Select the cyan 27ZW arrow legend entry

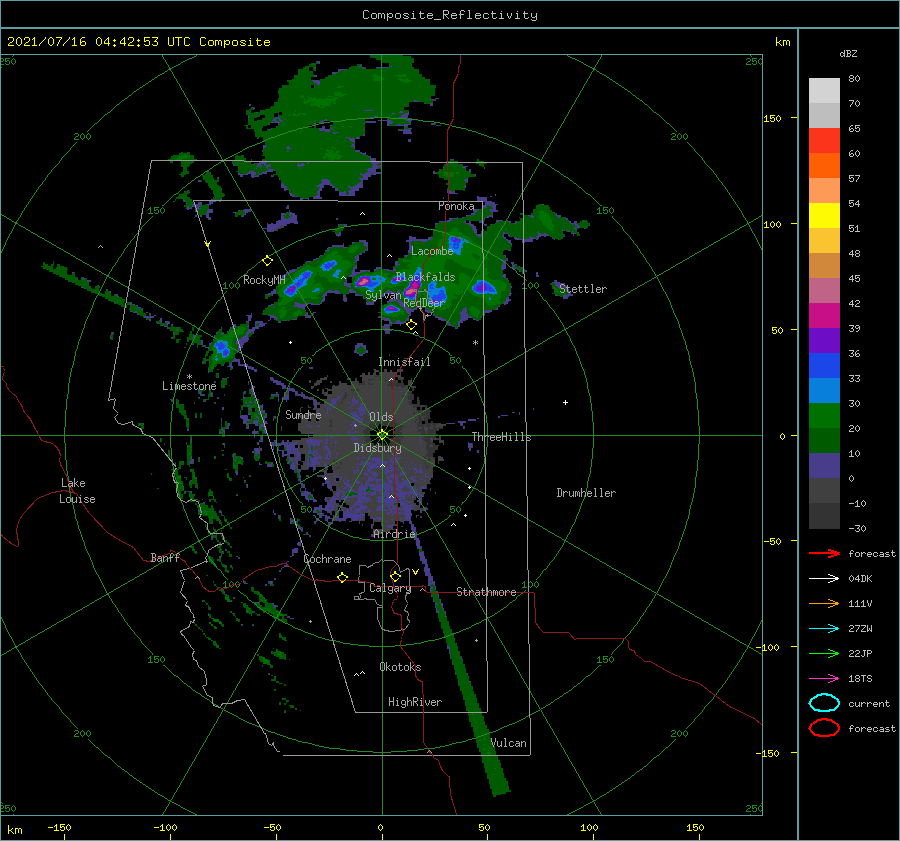(824, 629)
